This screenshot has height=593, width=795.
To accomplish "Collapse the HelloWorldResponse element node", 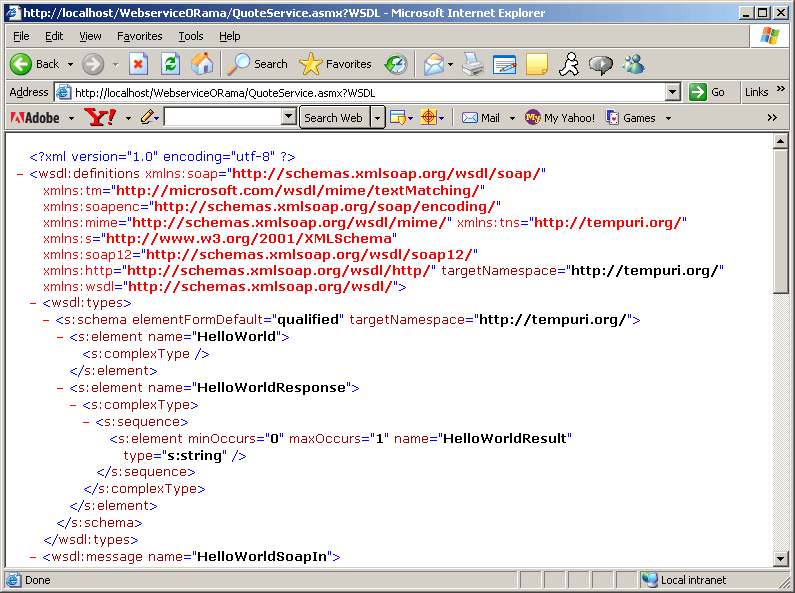I will (61, 388).
